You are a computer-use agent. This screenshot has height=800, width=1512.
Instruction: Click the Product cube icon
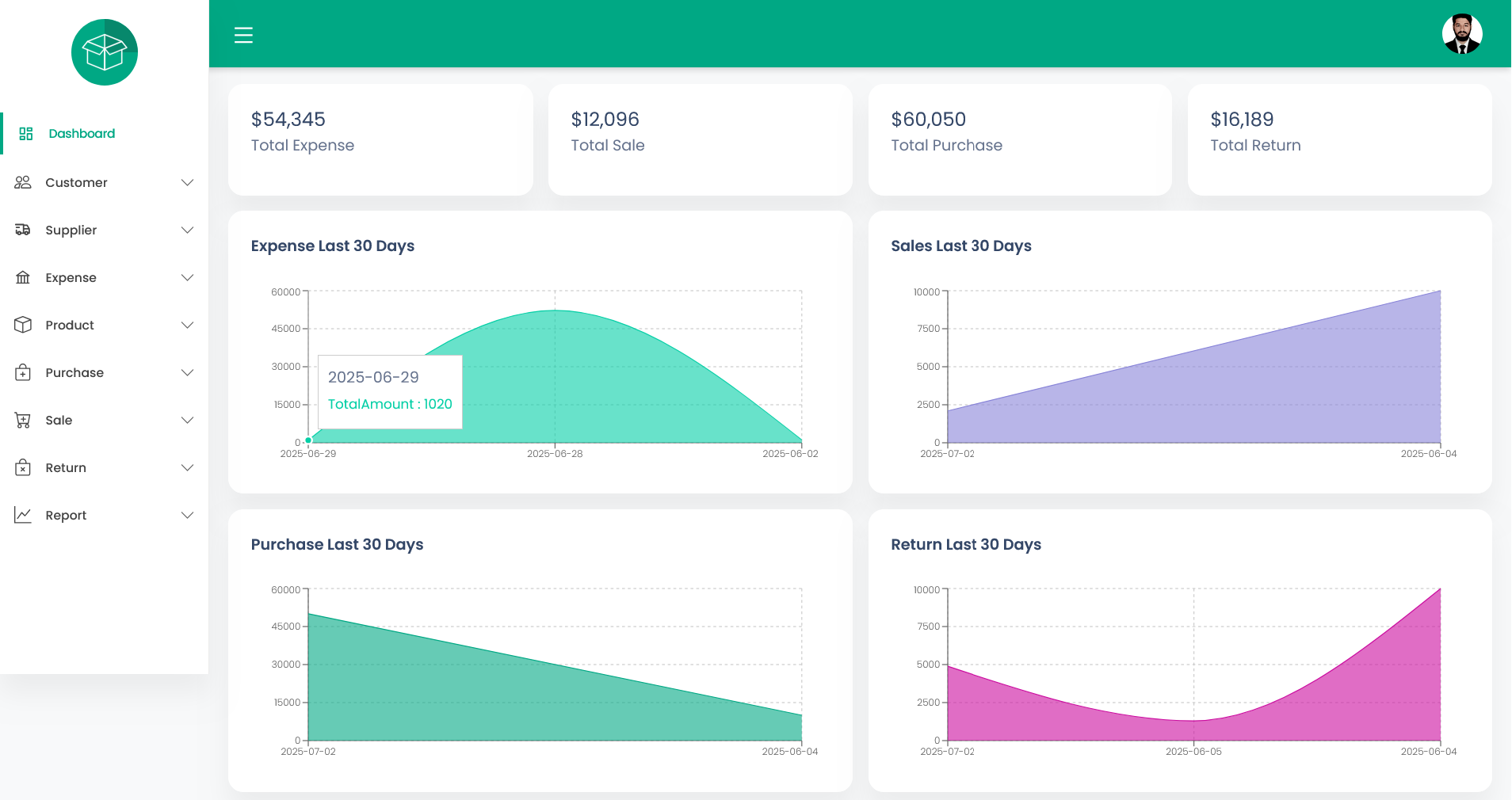[23, 325]
